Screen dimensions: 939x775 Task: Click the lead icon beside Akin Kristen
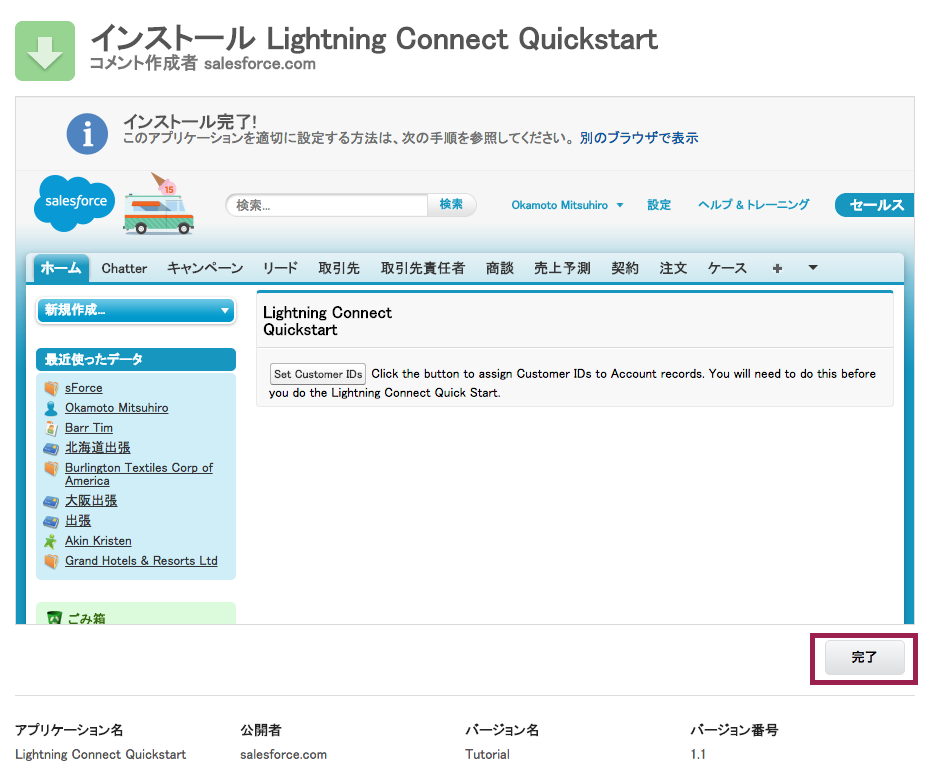pyautogui.click(x=51, y=541)
